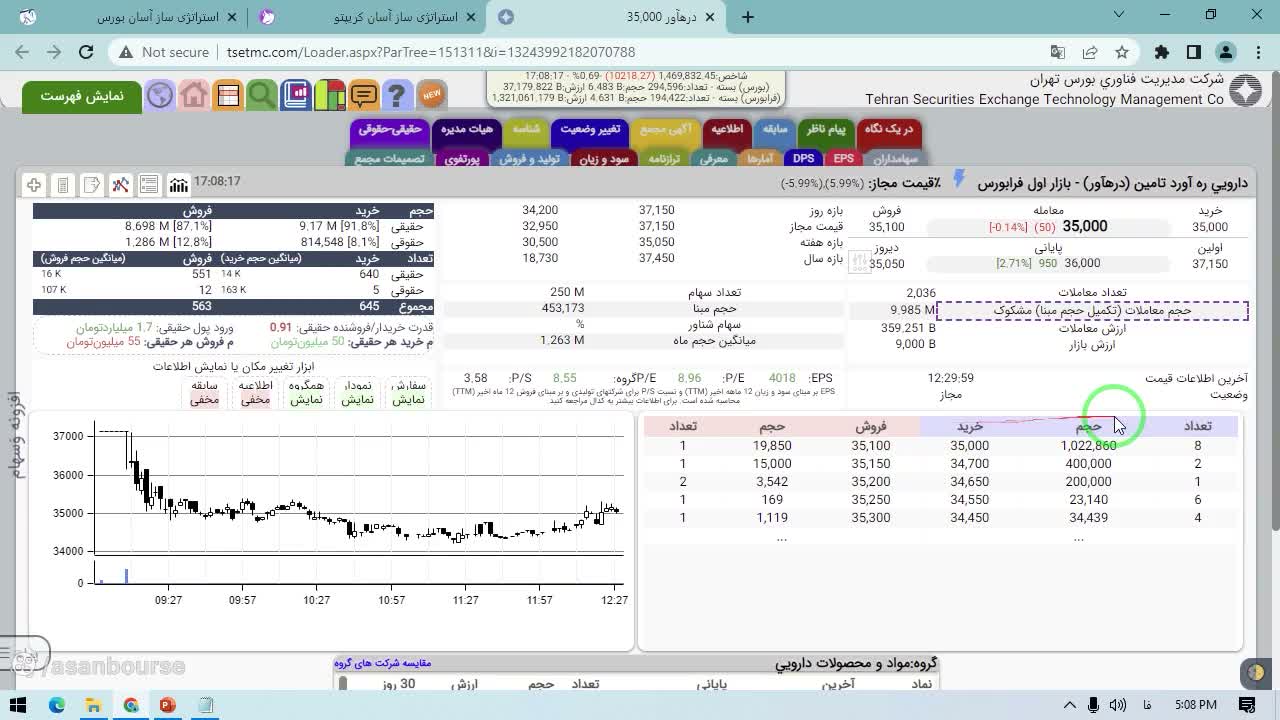
Task: Toggle the همگروه panel visibility
Action: coord(306,393)
